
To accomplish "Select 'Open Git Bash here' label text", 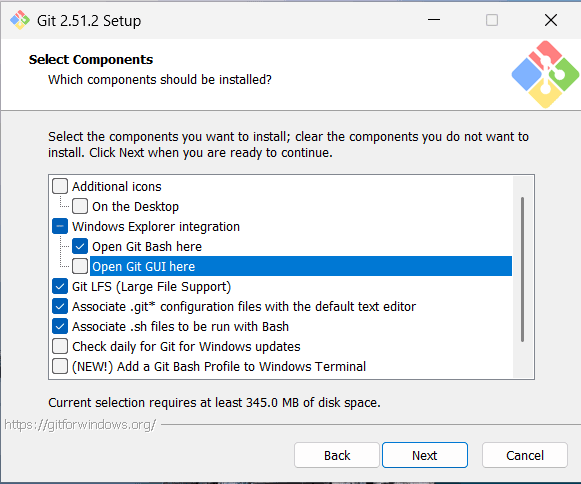I will coord(147,246).
